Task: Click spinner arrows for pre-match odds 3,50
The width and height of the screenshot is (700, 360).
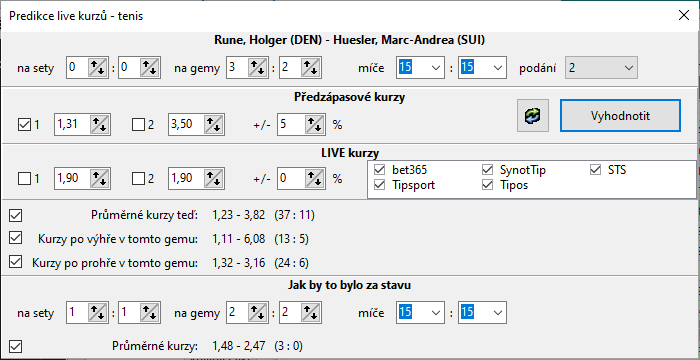Action: [x=213, y=124]
